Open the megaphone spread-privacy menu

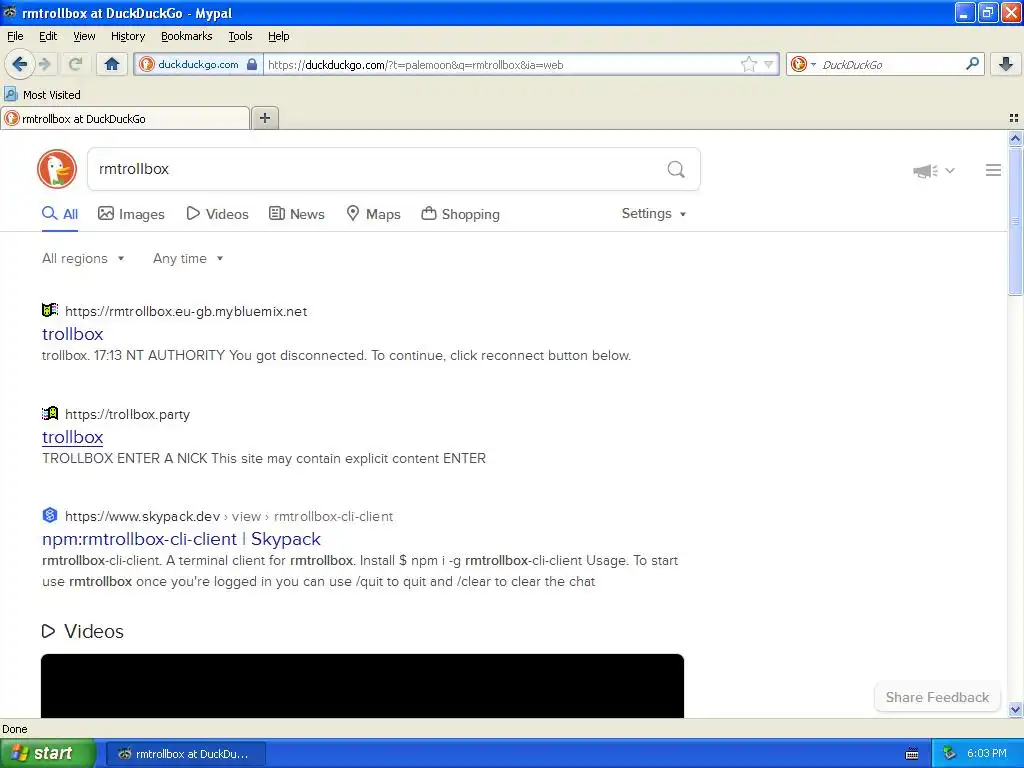(x=934, y=170)
